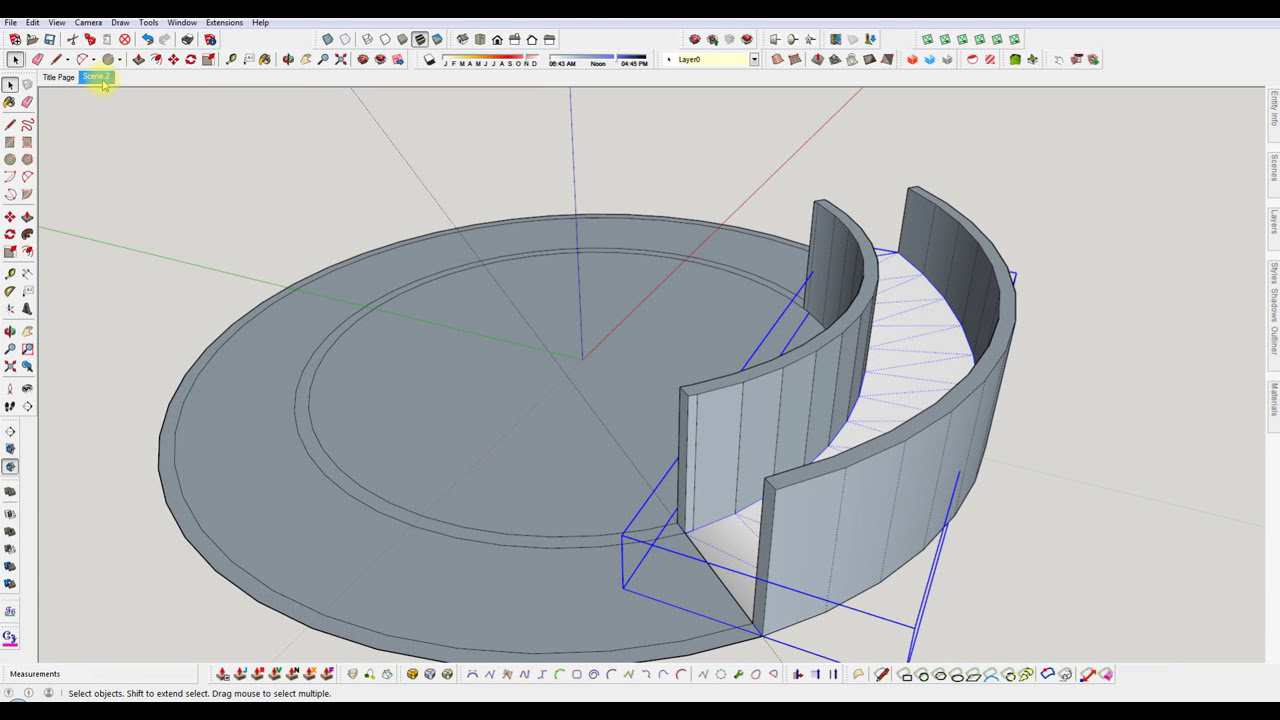Toggle shadows display button

click(x=430, y=60)
